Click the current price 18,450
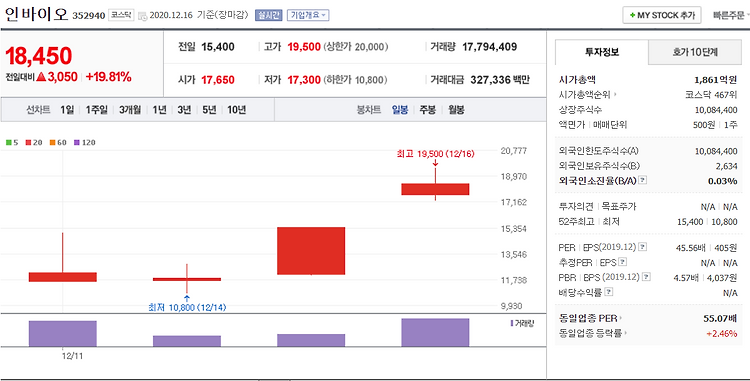 point(39,56)
